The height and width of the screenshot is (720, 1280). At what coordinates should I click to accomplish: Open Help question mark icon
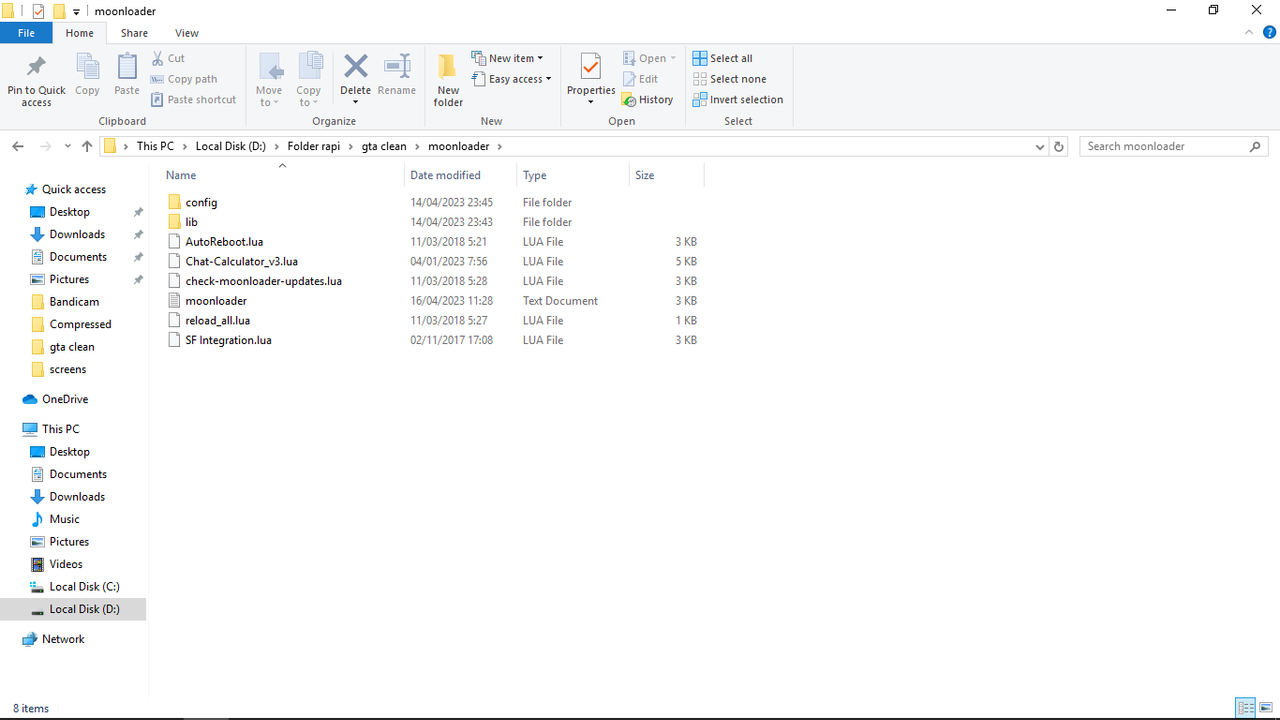pos(1268,33)
